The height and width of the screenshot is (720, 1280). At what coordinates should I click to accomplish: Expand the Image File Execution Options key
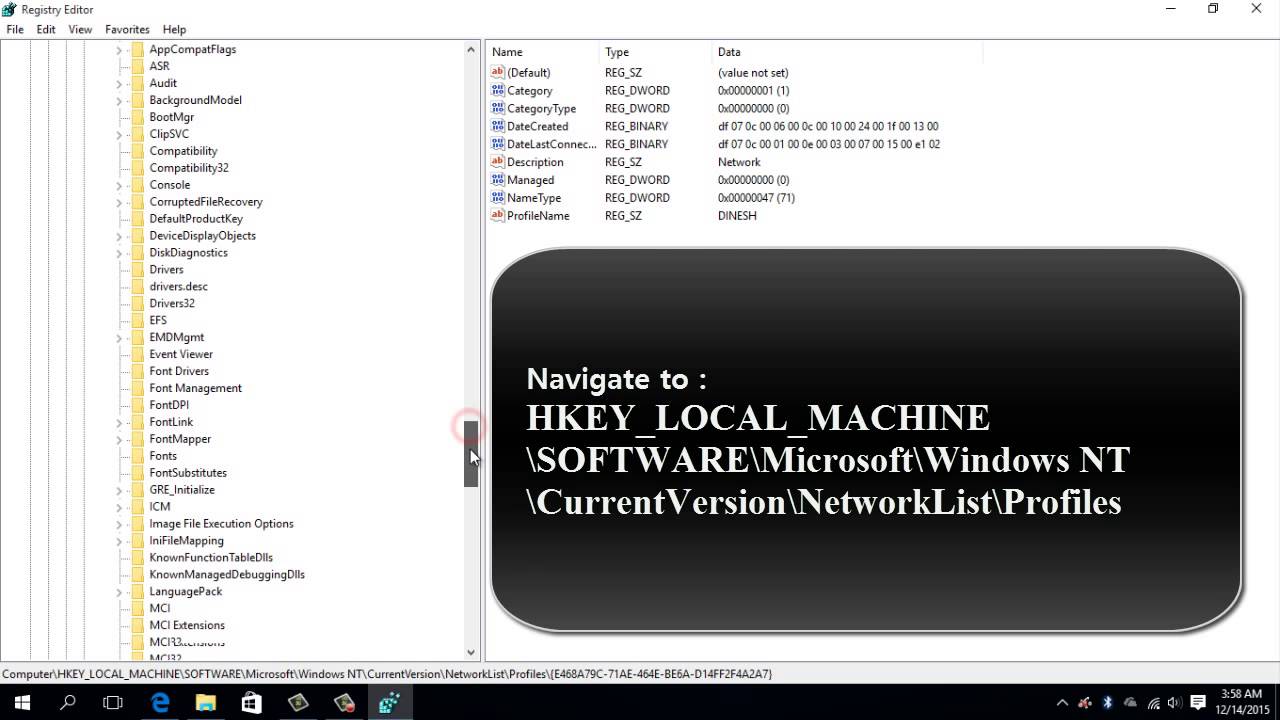[119, 525]
